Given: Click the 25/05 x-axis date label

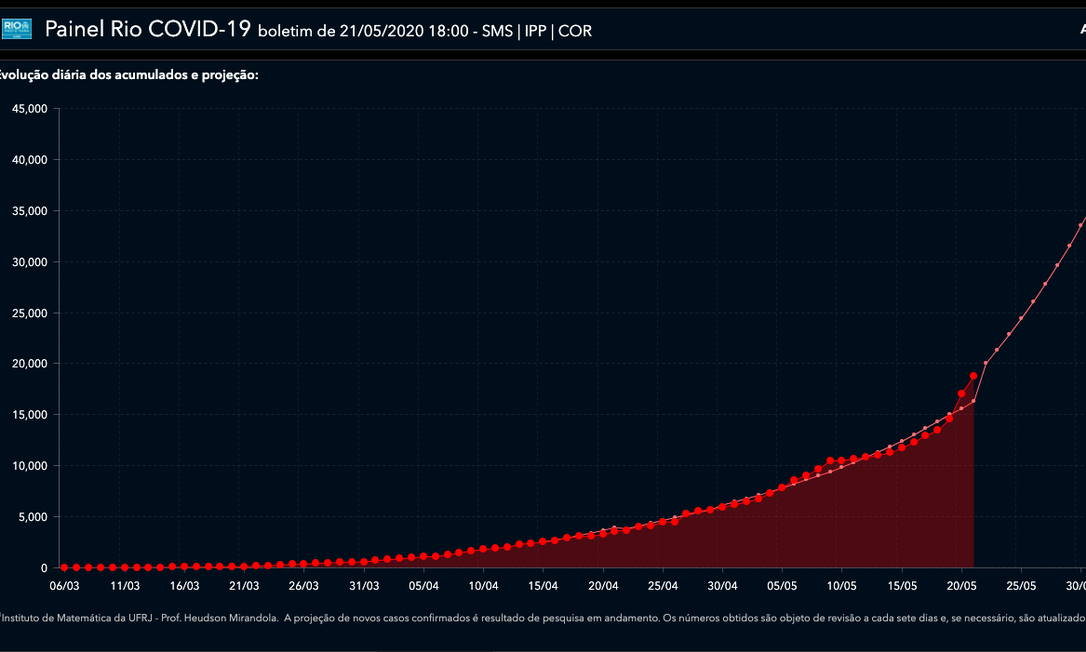Looking at the screenshot, I should pos(1021,586).
